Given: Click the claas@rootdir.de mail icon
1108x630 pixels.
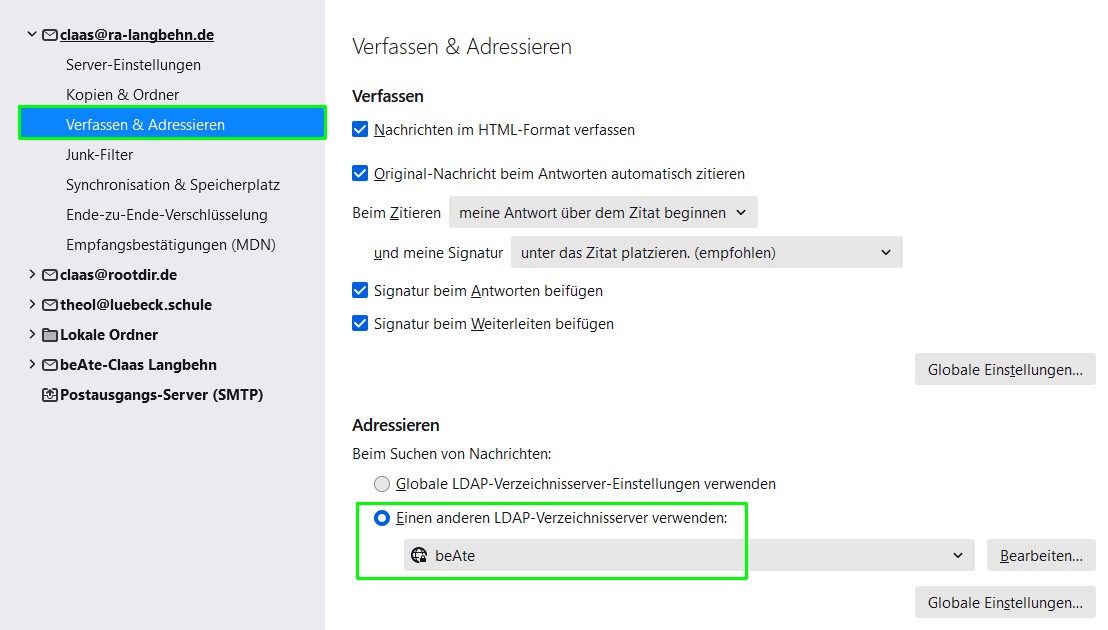Looking at the screenshot, I should (49, 275).
